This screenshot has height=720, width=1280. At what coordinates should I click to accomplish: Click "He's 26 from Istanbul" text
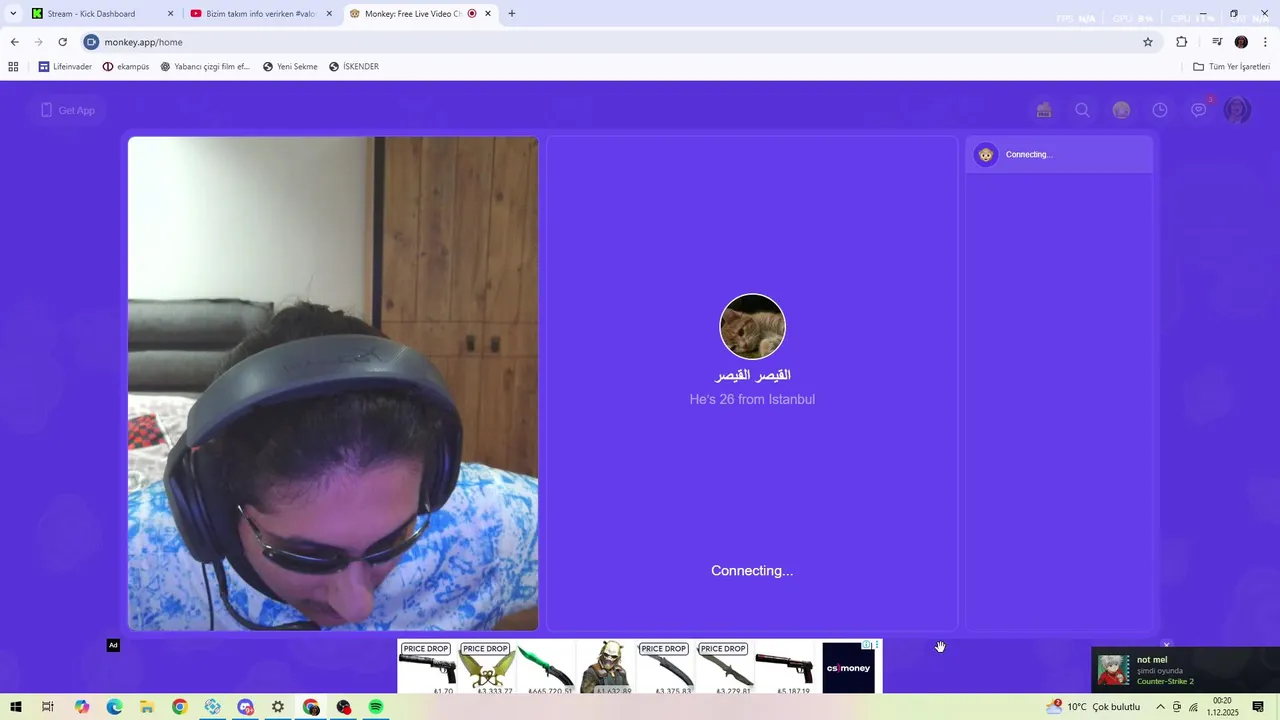752,399
